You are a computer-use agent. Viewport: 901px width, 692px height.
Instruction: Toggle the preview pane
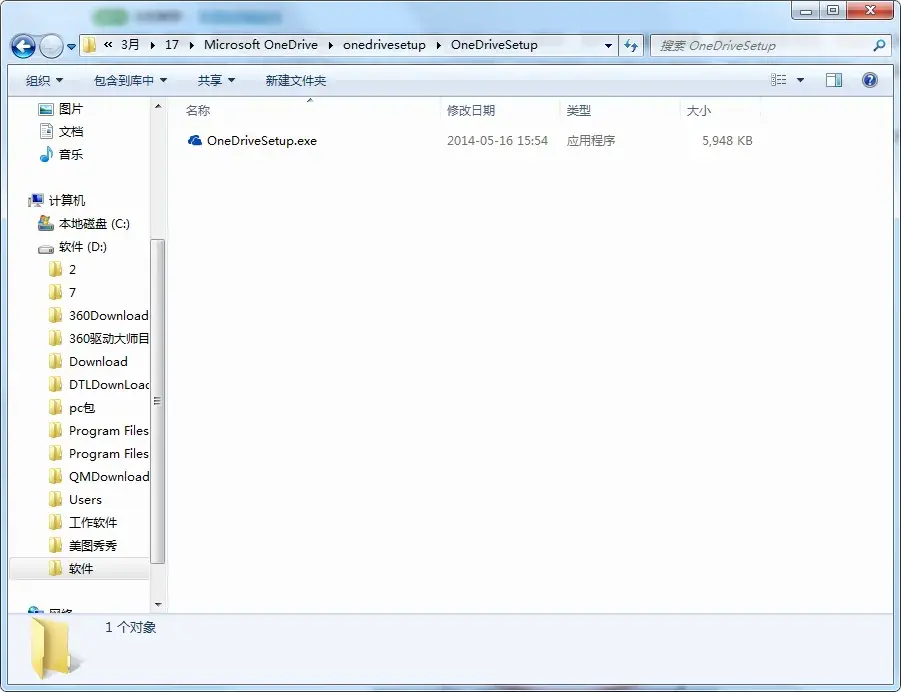(x=834, y=80)
